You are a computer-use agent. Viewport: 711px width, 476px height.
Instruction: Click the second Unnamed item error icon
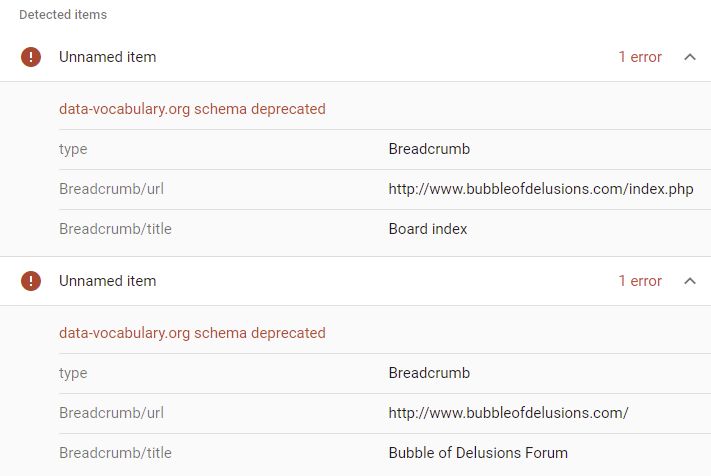coord(31,281)
